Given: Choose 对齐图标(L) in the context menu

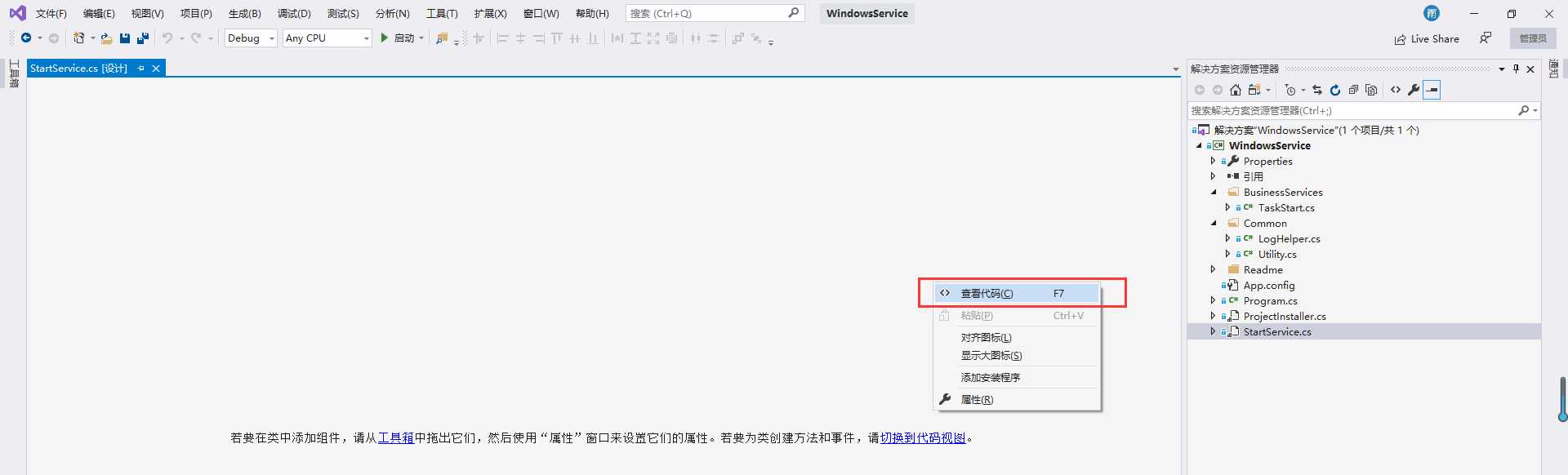Looking at the screenshot, I should tap(1017, 337).
